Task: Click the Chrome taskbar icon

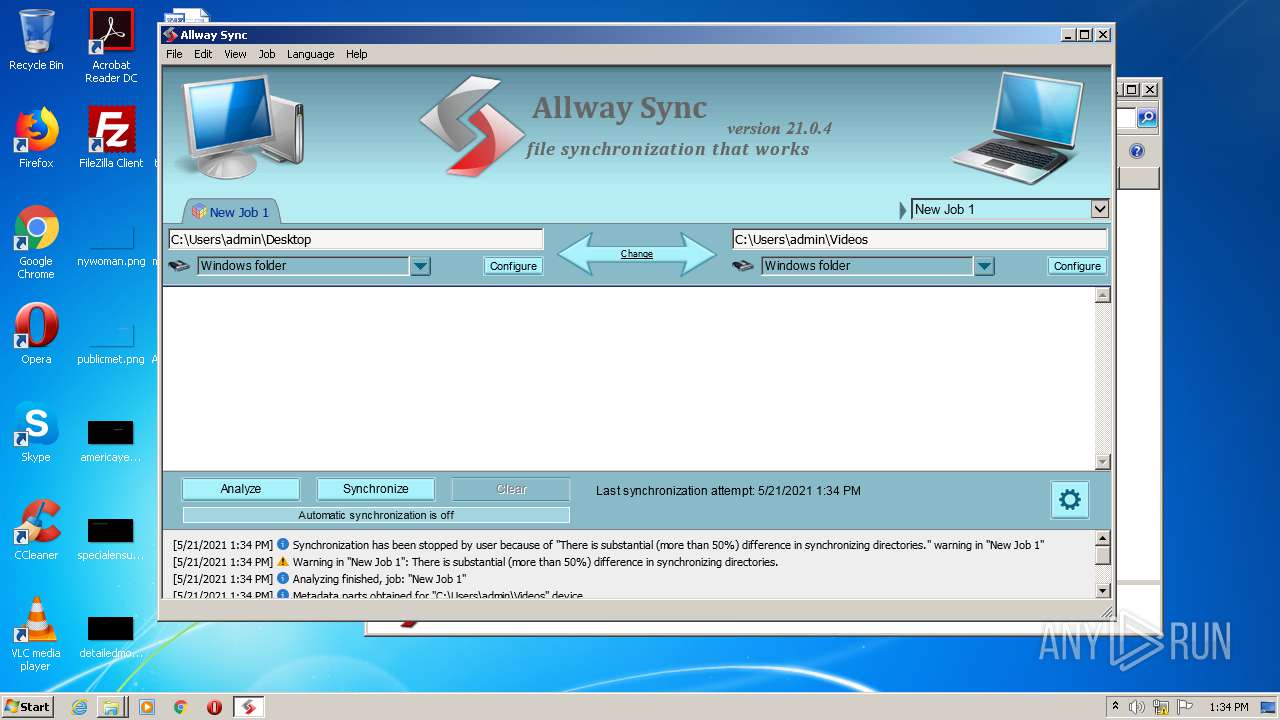Action: [x=180, y=707]
